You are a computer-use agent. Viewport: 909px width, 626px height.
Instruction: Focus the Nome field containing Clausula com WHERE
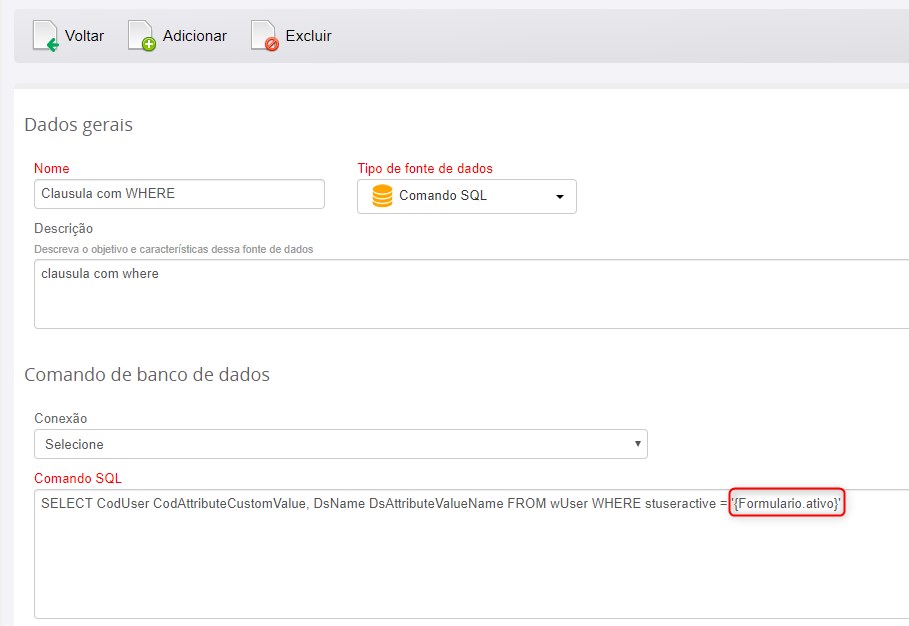pyautogui.click(x=179, y=194)
